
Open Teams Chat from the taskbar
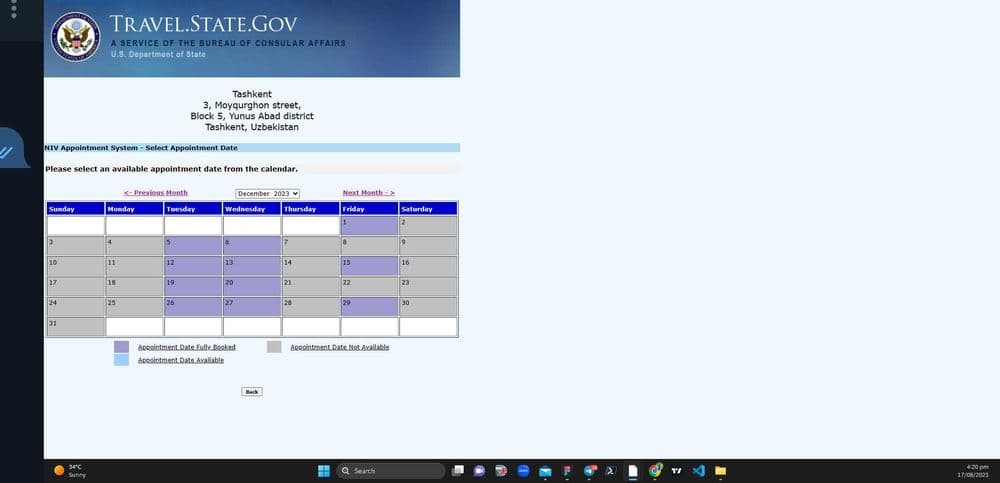(x=479, y=471)
